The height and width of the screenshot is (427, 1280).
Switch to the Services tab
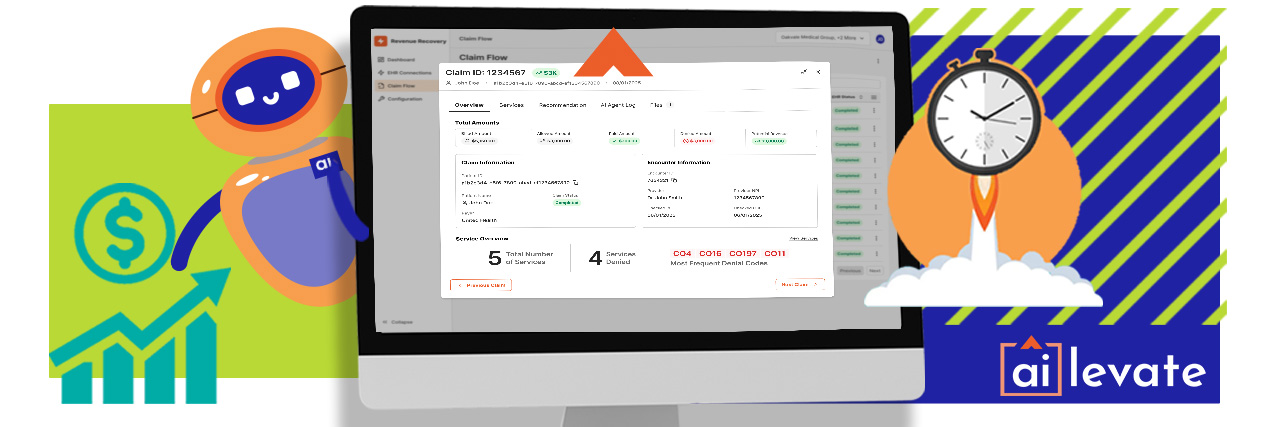[511, 105]
